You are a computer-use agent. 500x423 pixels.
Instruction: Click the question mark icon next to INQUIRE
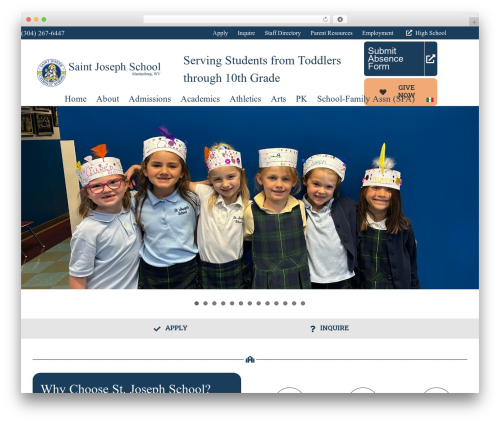pyautogui.click(x=313, y=329)
